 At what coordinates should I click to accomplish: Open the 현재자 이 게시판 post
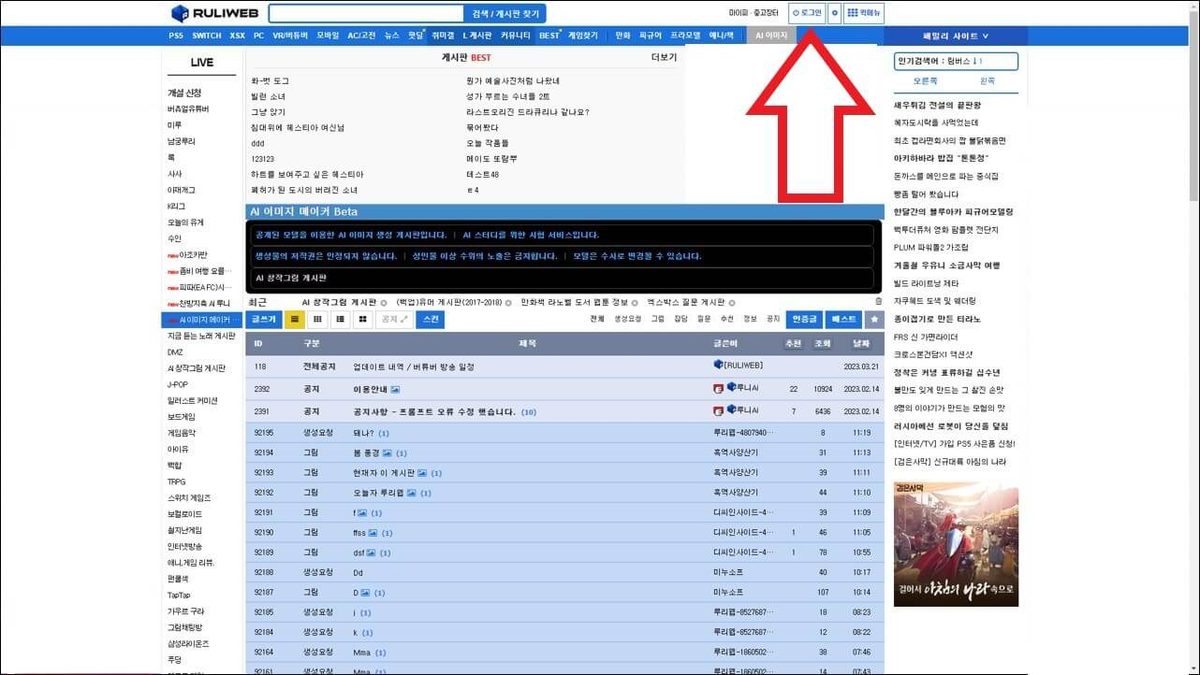pos(384,472)
